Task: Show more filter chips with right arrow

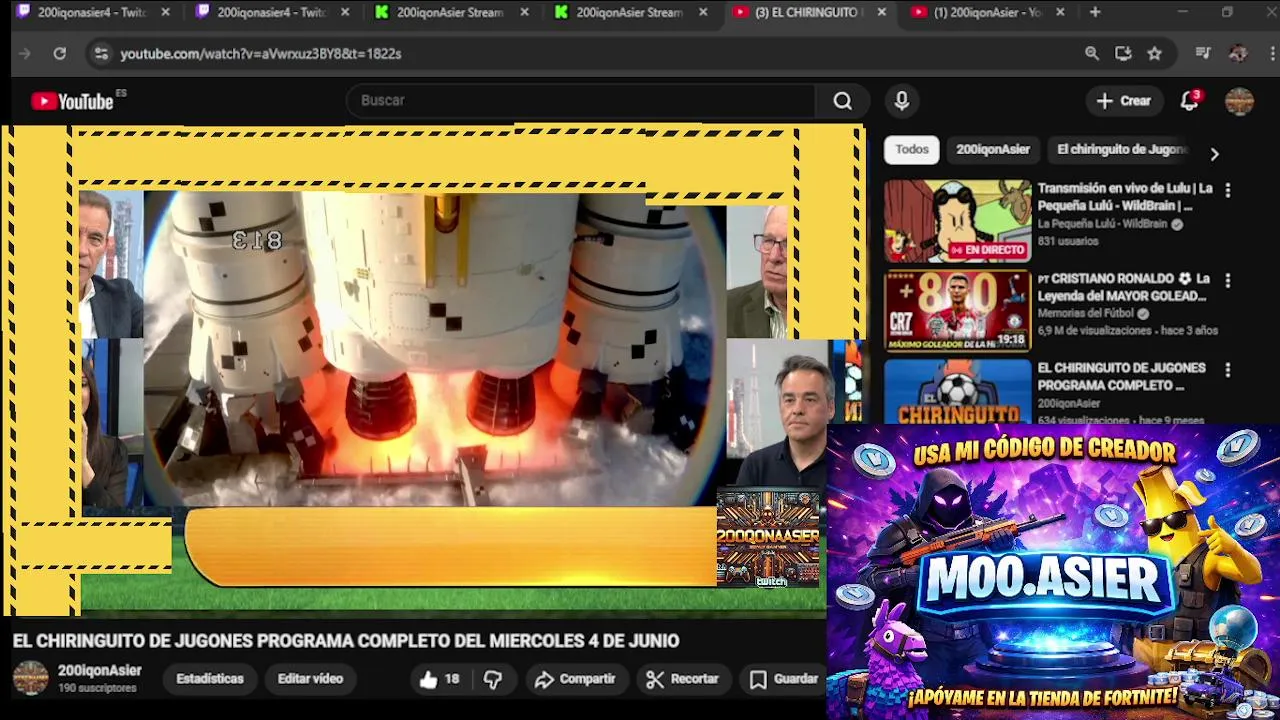Action: point(1214,154)
